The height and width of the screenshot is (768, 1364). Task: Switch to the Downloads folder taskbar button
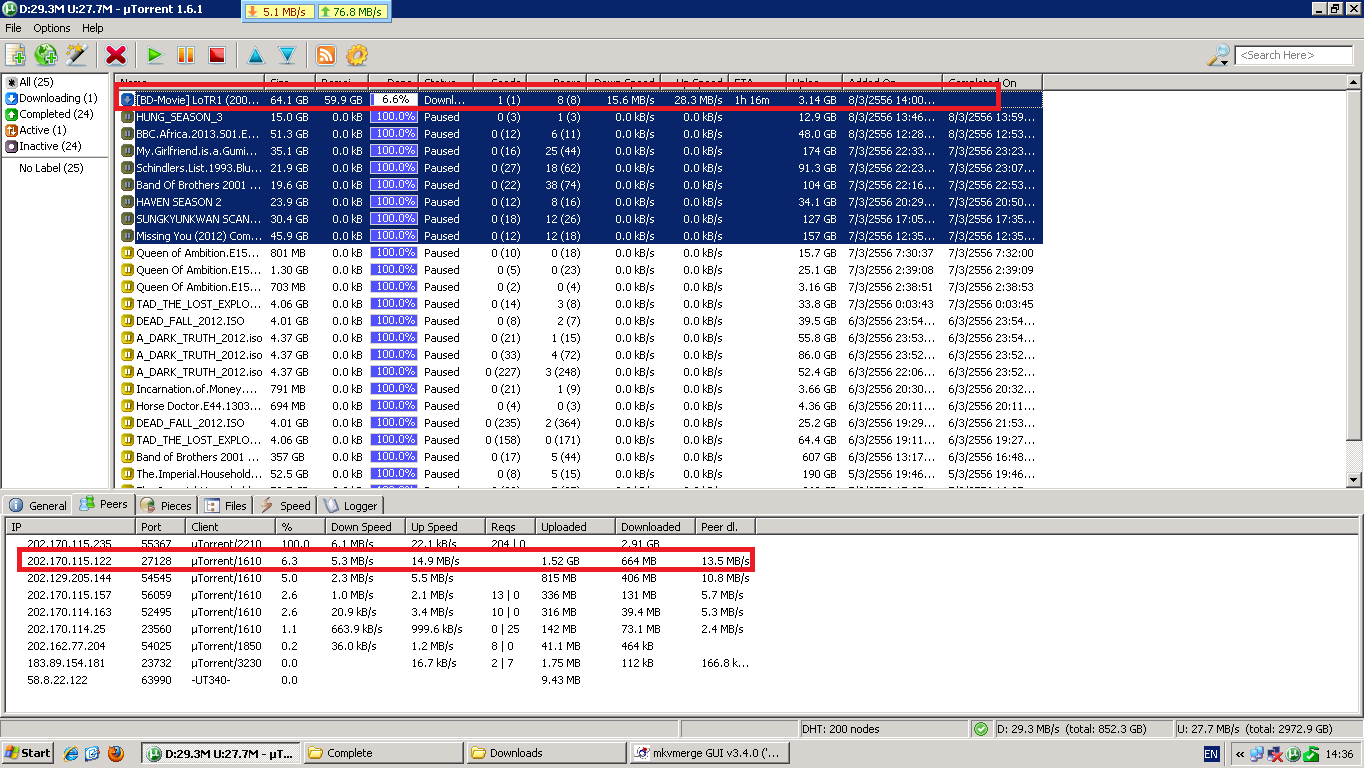click(x=545, y=753)
